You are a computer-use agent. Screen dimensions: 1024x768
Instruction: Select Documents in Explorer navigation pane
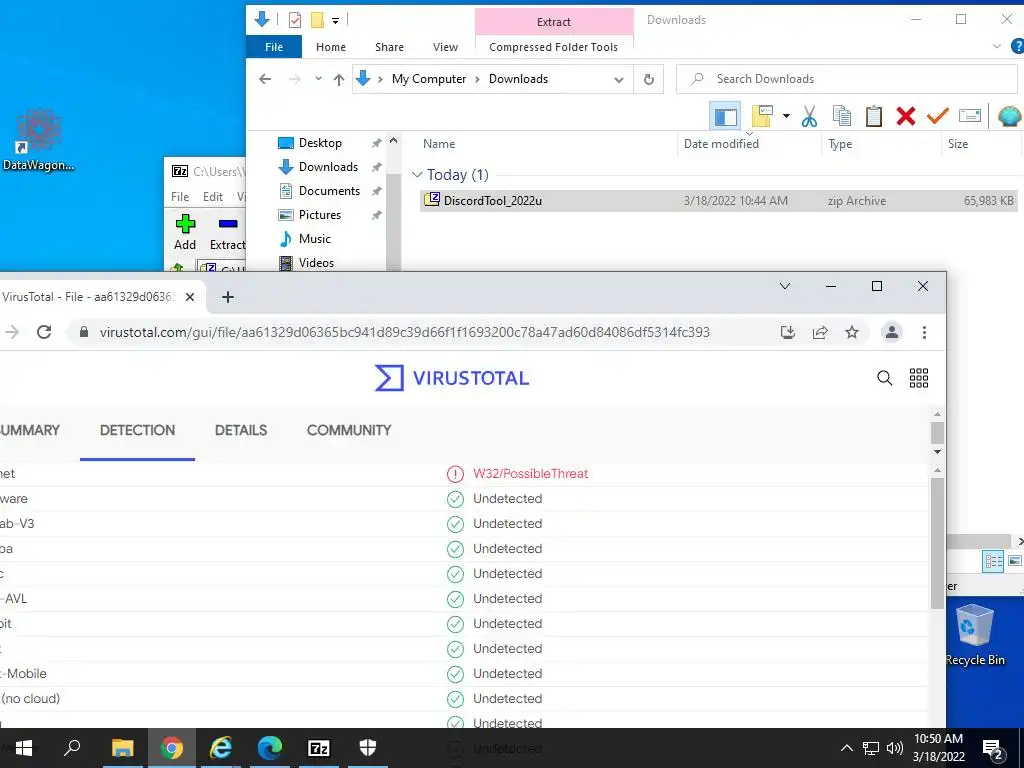(x=329, y=191)
